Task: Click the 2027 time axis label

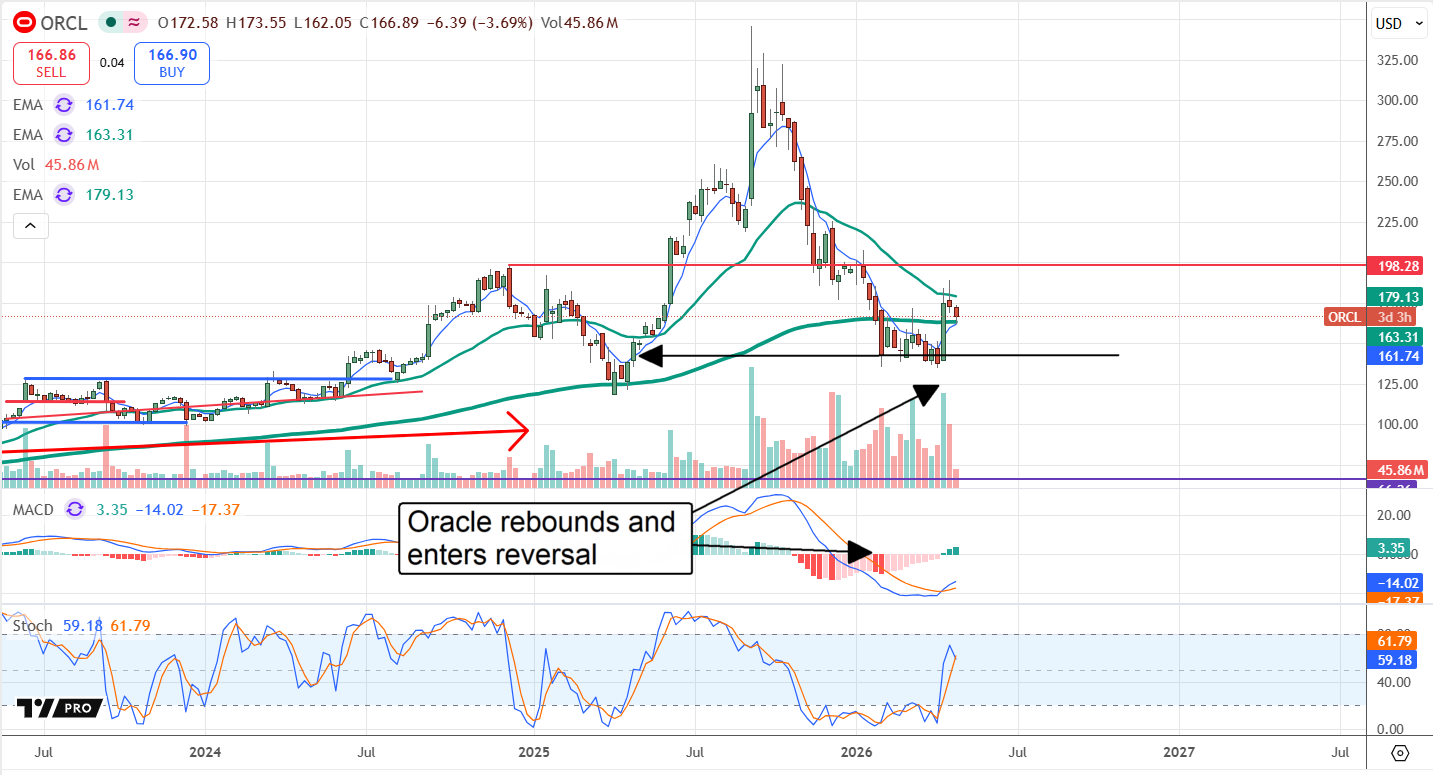Action: click(1179, 751)
